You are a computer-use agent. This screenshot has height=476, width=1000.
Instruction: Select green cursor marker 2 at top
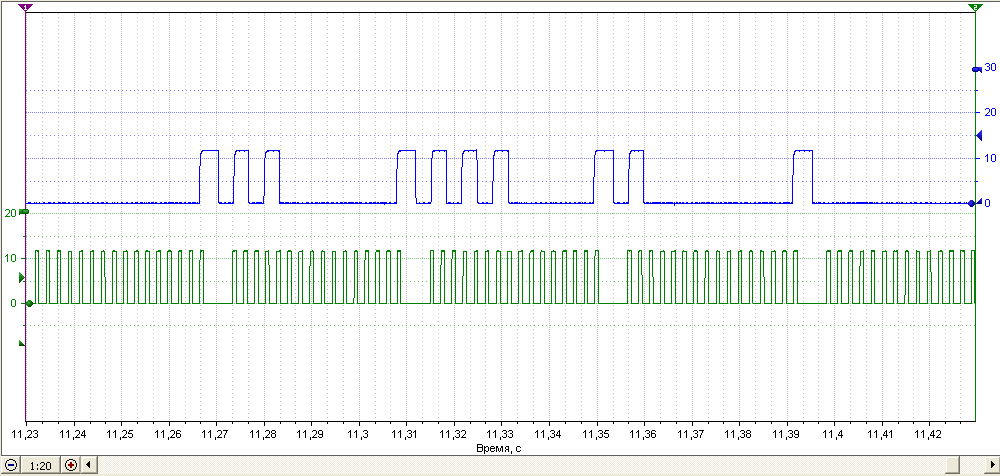(x=975, y=7)
